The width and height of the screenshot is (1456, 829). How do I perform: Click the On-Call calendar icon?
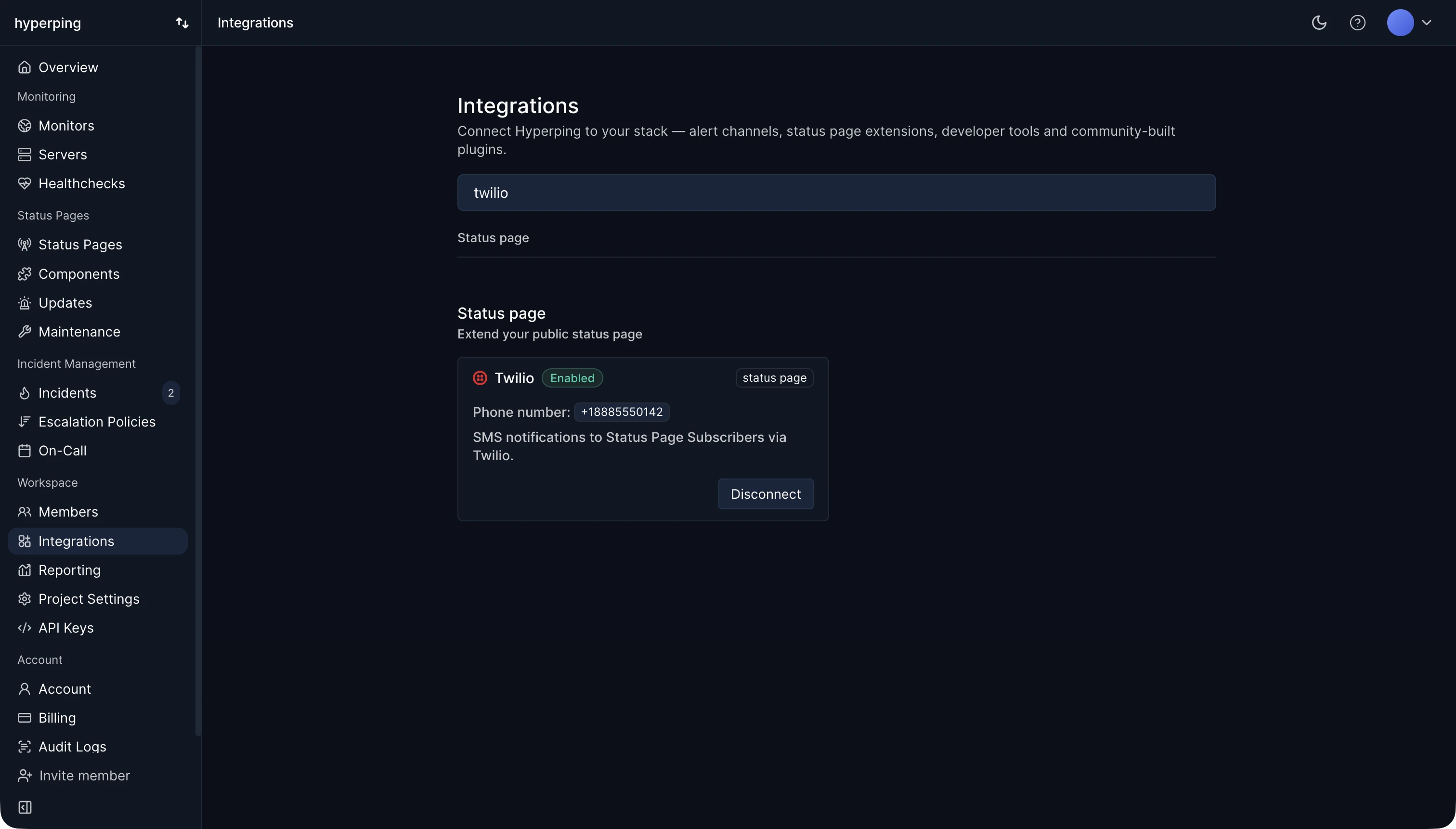24,451
